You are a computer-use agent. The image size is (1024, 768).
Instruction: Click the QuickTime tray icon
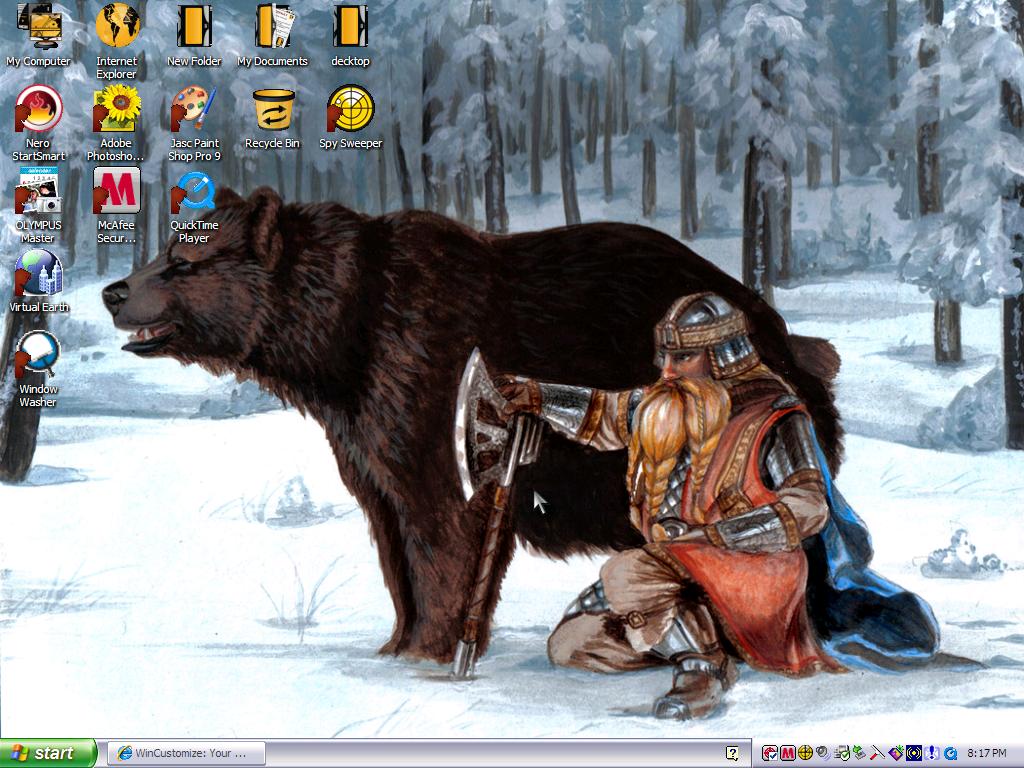tap(950, 753)
